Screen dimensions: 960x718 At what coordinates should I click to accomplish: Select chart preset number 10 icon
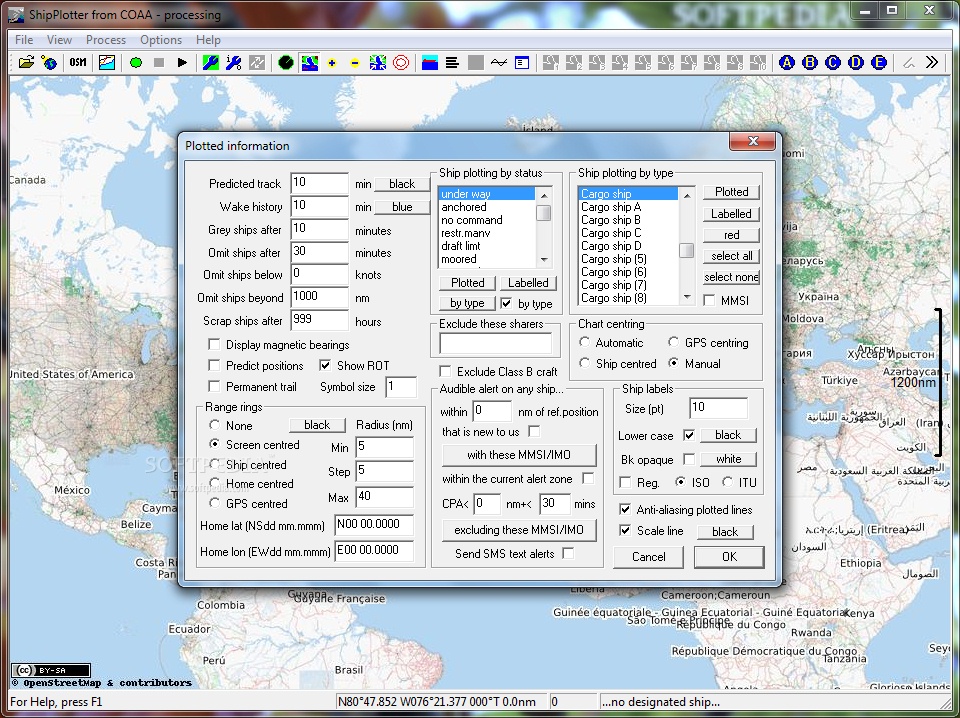758,62
